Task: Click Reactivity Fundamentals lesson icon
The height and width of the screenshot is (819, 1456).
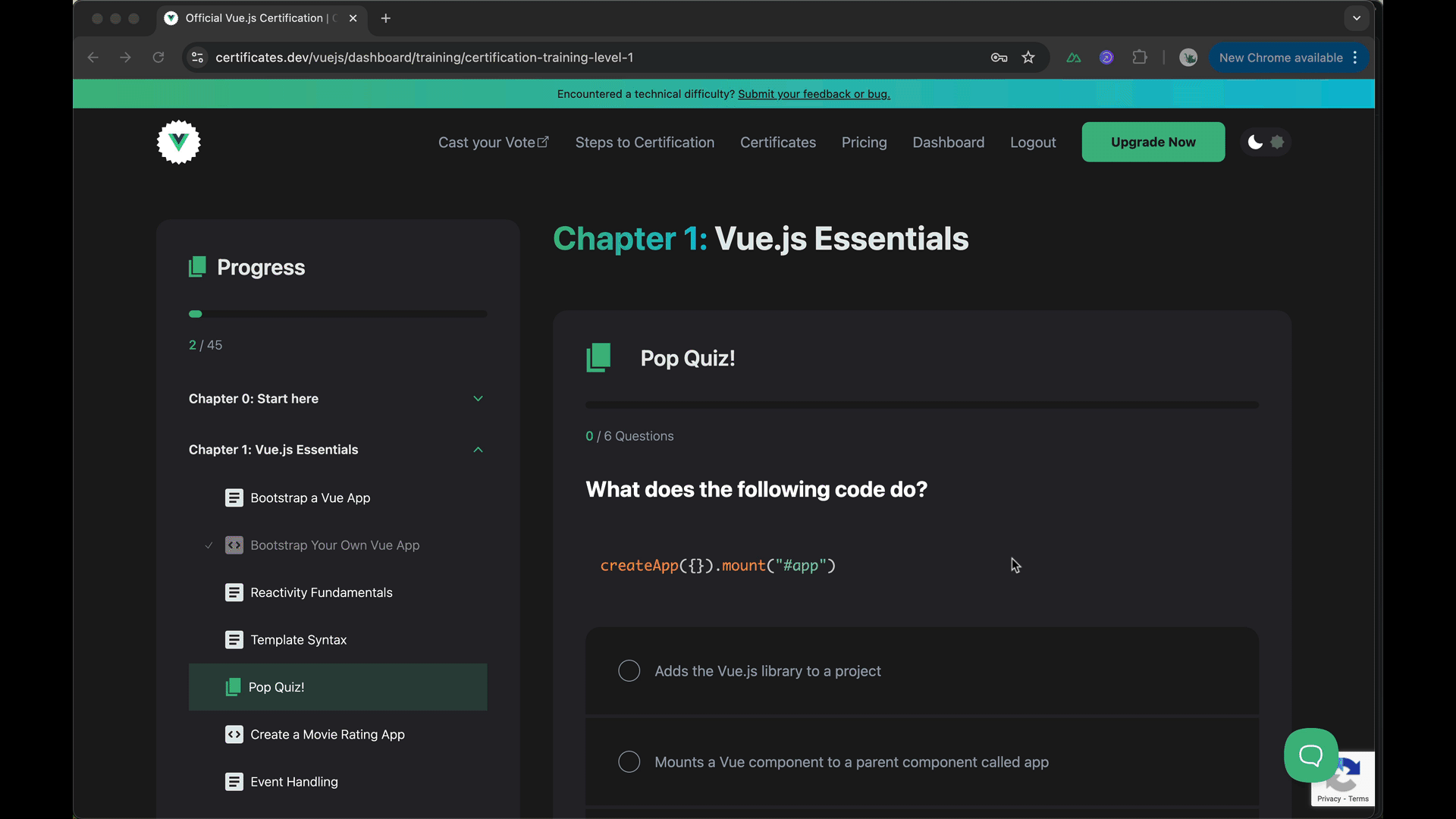Action: point(234,592)
